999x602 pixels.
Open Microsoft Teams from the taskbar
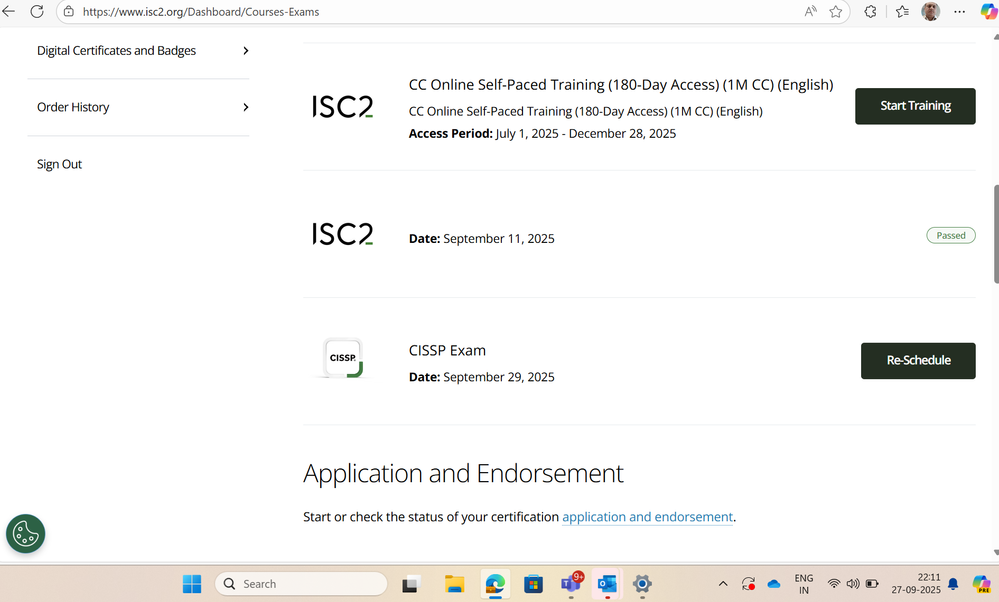571,583
